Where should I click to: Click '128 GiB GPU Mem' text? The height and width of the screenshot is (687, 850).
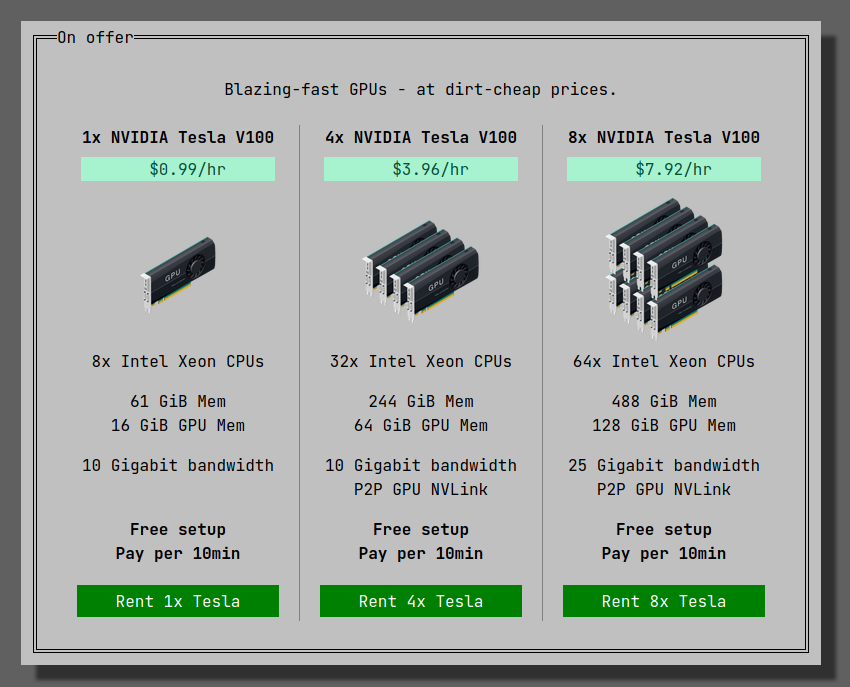tap(664, 425)
